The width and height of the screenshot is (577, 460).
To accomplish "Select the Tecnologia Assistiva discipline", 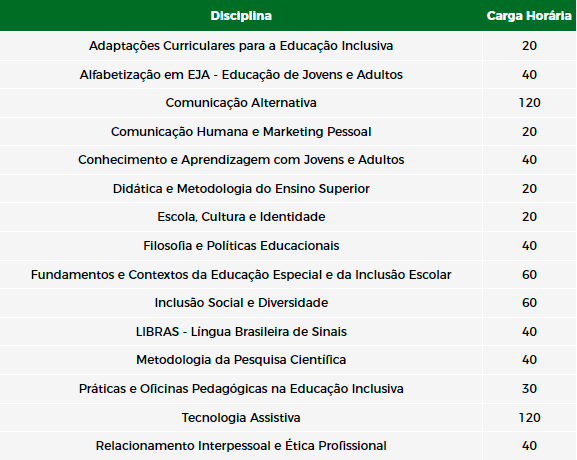I will 241,418.
